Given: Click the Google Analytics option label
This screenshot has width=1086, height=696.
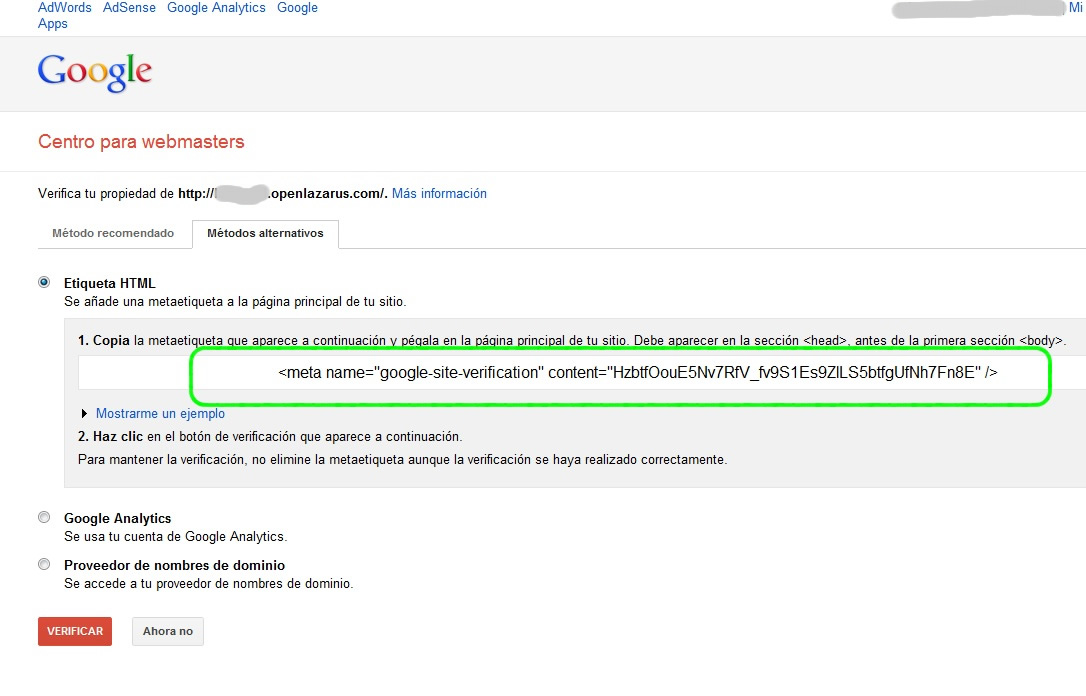Looking at the screenshot, I should point(117,519).
